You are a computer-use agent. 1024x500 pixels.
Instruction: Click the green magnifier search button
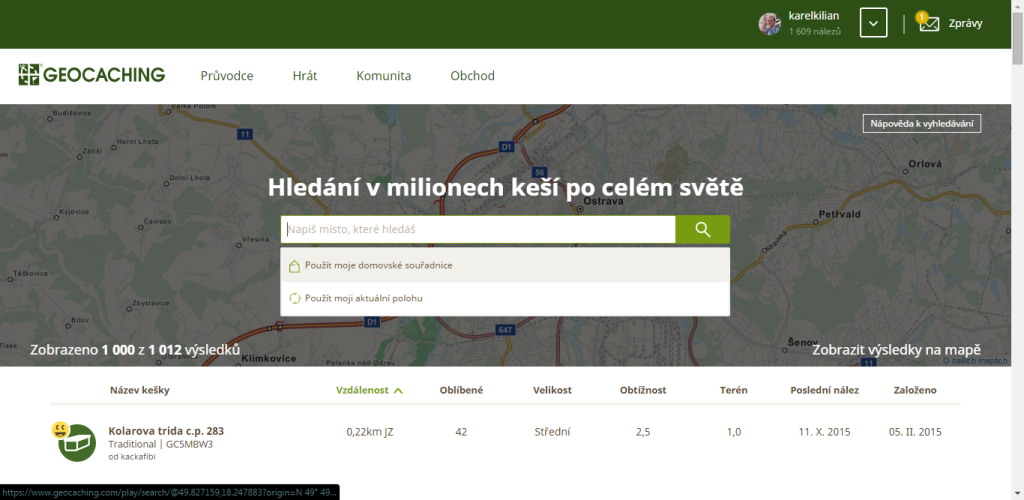coord(703,229)
